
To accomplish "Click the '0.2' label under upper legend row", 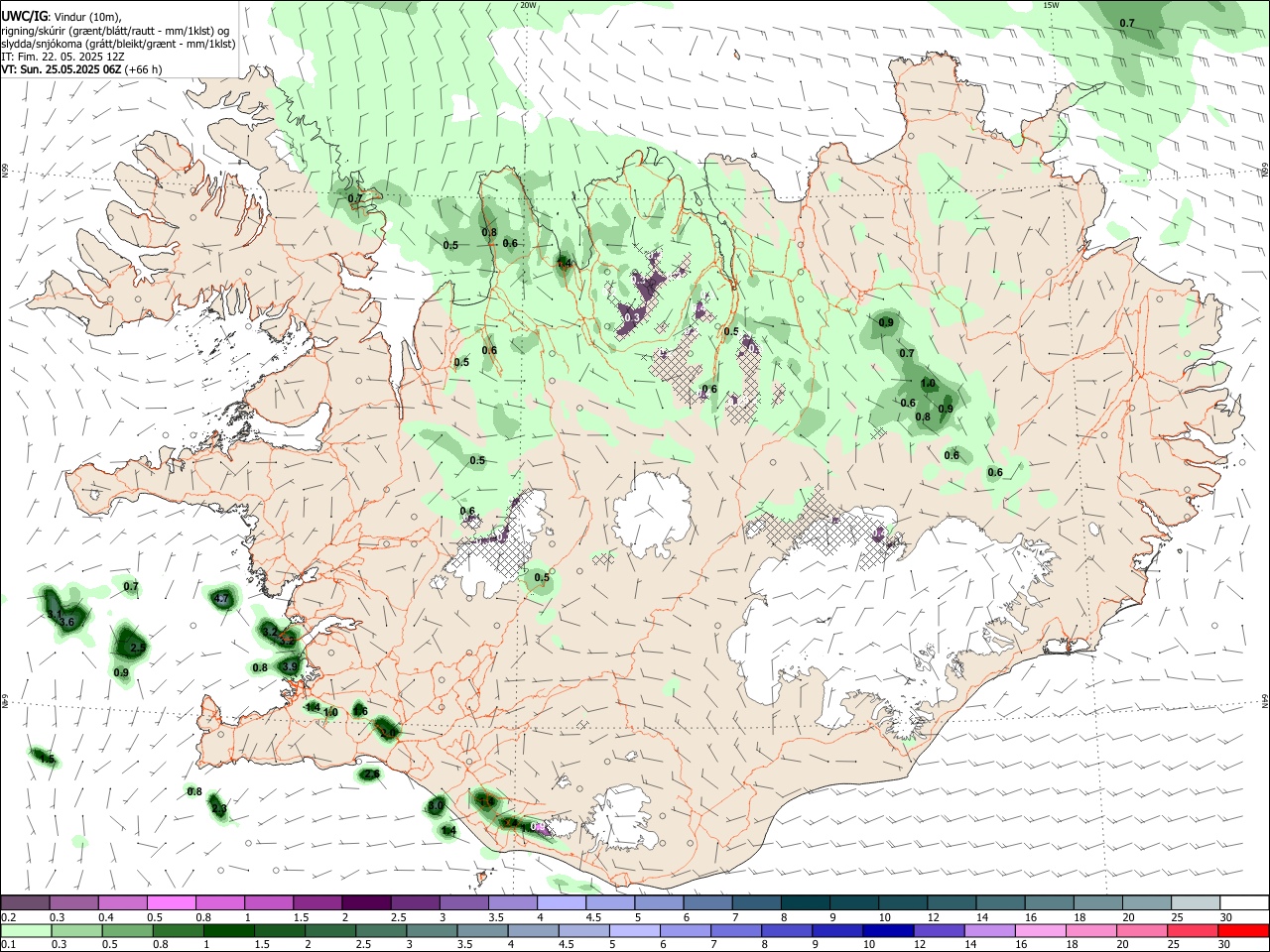I will (9, 917).
